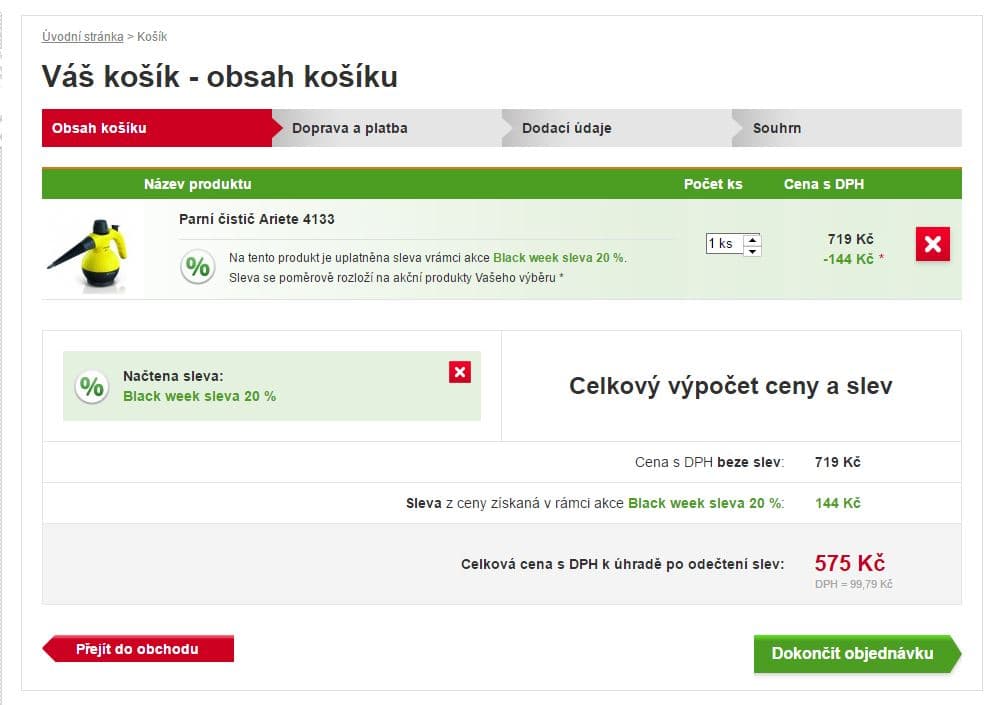
Task: Click the DPH = 99,79 Kč text
Action: [x=853, y=584]
